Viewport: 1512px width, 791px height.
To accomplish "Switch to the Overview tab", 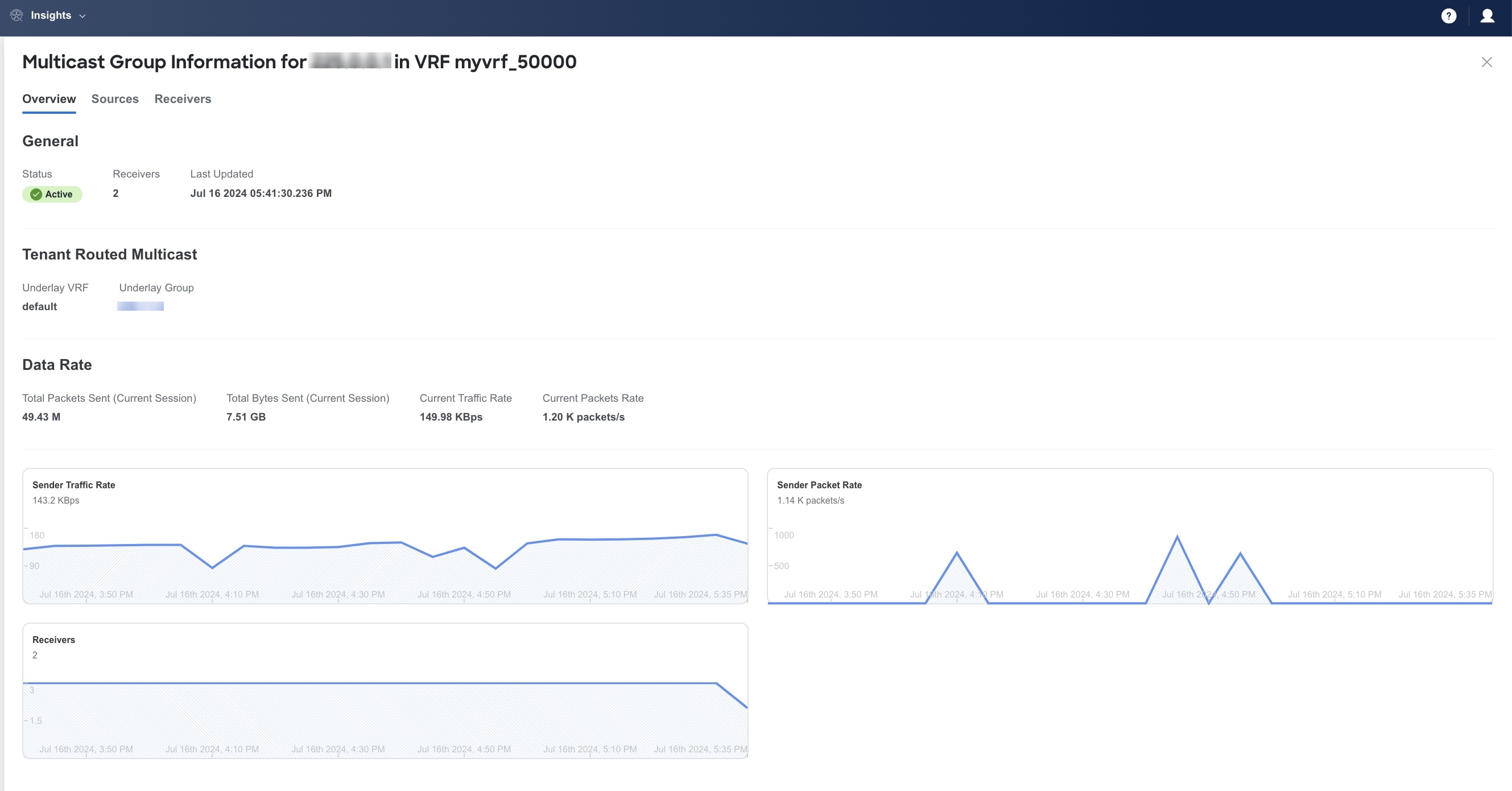I will click(49, 98).
